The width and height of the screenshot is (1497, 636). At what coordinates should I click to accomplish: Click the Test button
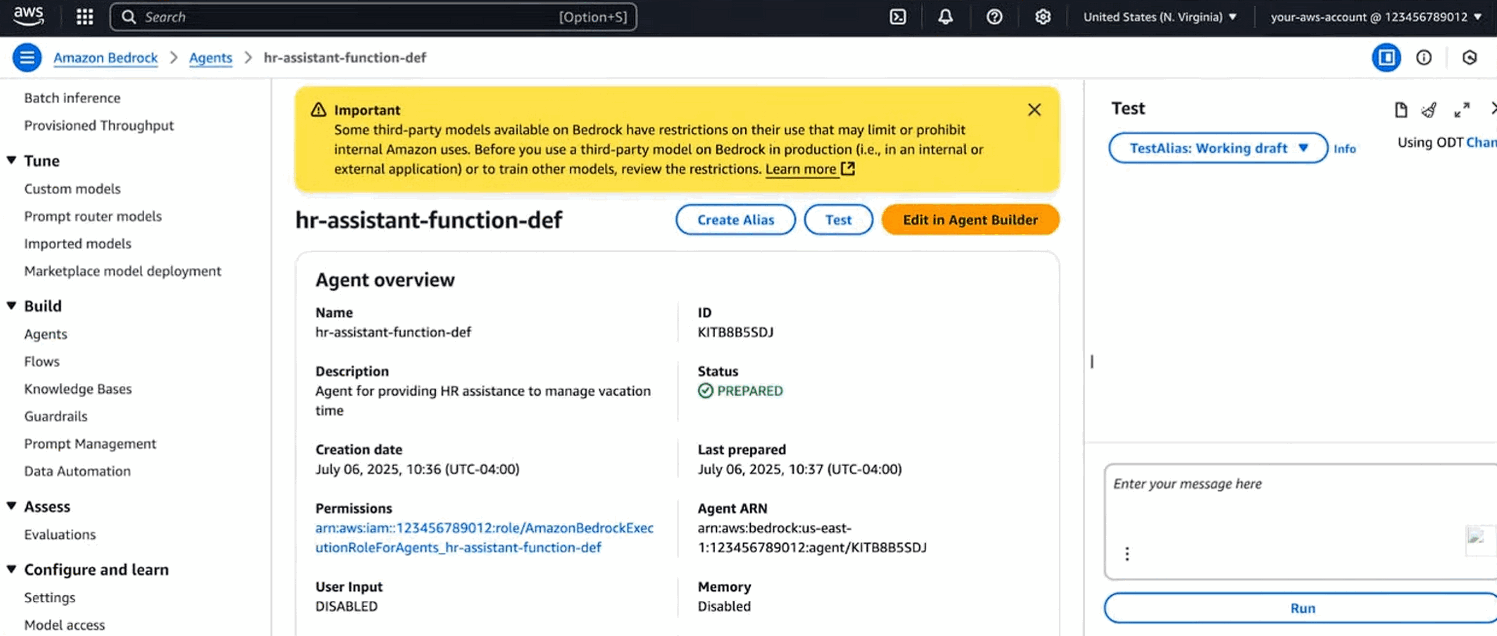tap(839, 220)
